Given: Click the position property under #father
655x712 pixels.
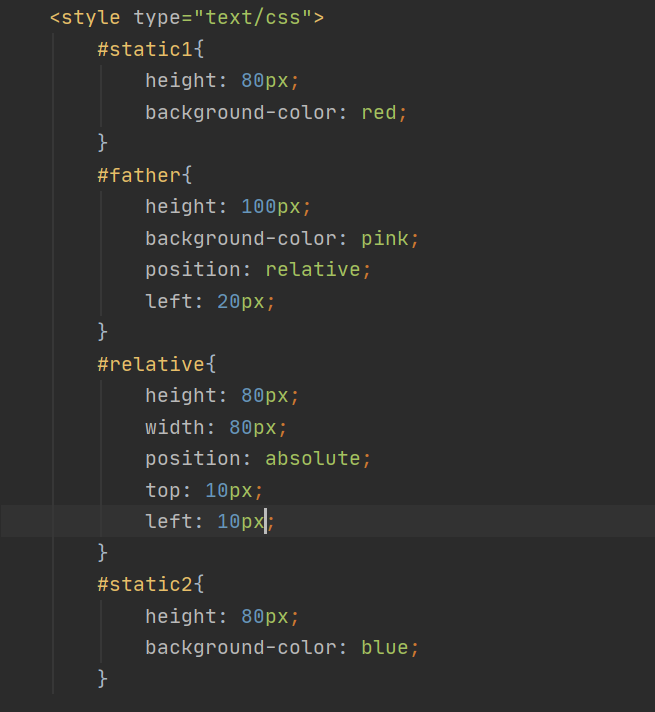Looking at the screenshot, I should click(x=192, y=270).
